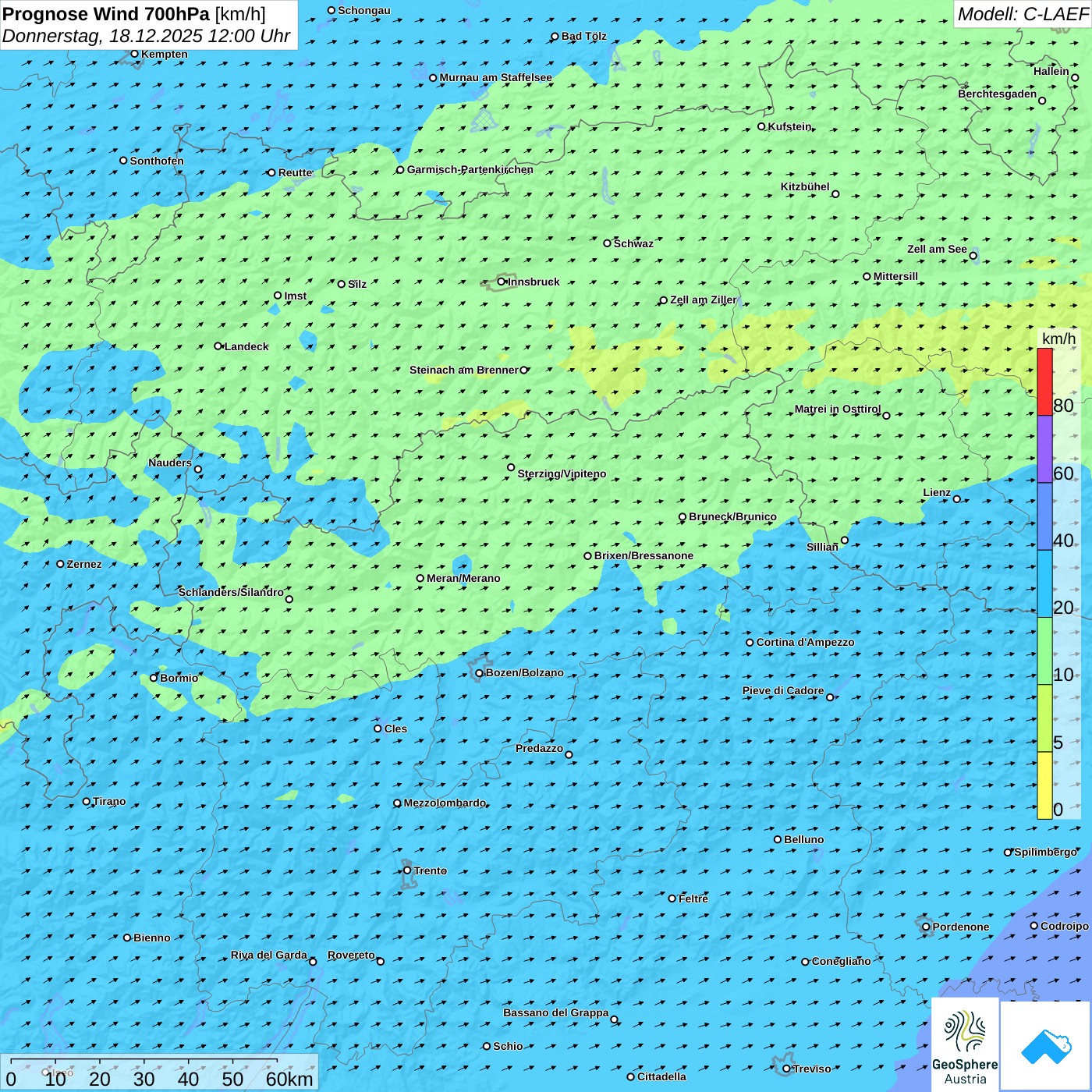This screenshot has width=1092, height=1092.
Task: Select the Bozen/Bolzano city marker
Action: tap(479, 673)
